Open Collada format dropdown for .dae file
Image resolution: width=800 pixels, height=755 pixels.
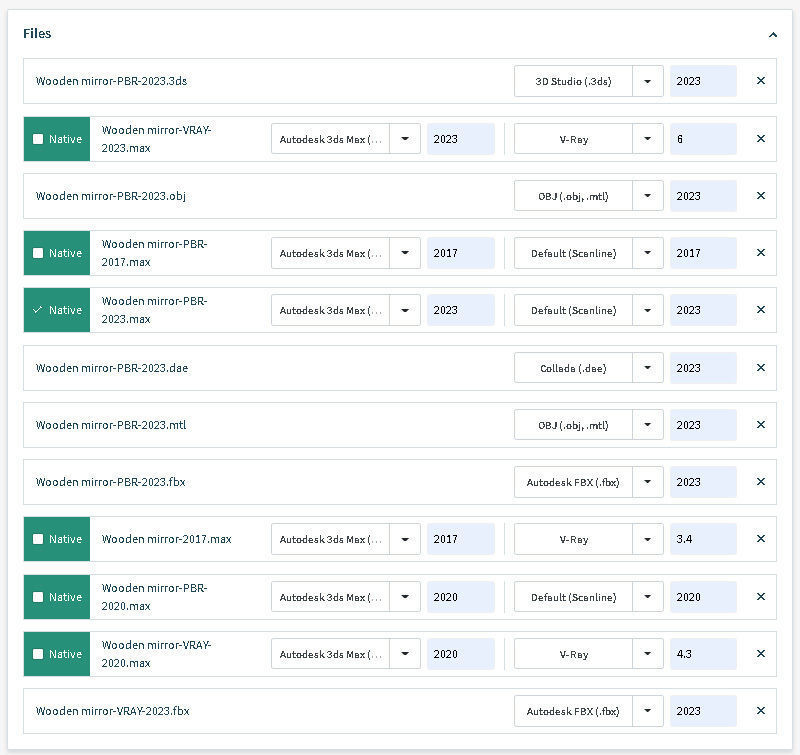click(648, 368)
